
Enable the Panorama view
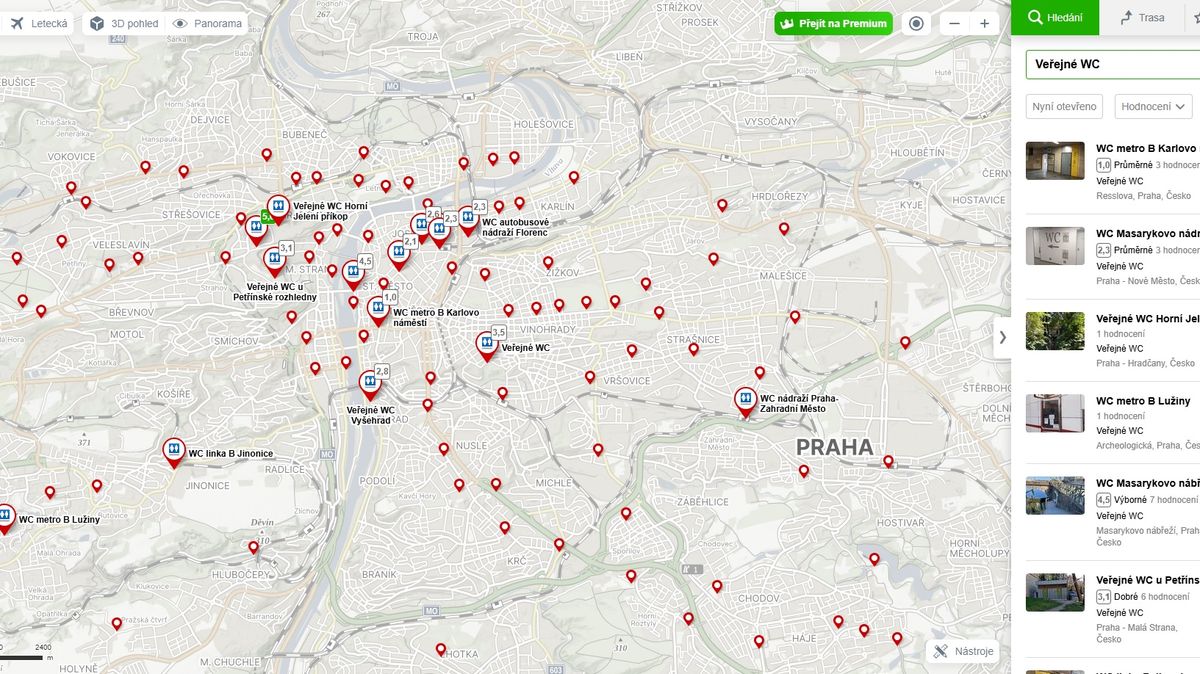point(208,23)
